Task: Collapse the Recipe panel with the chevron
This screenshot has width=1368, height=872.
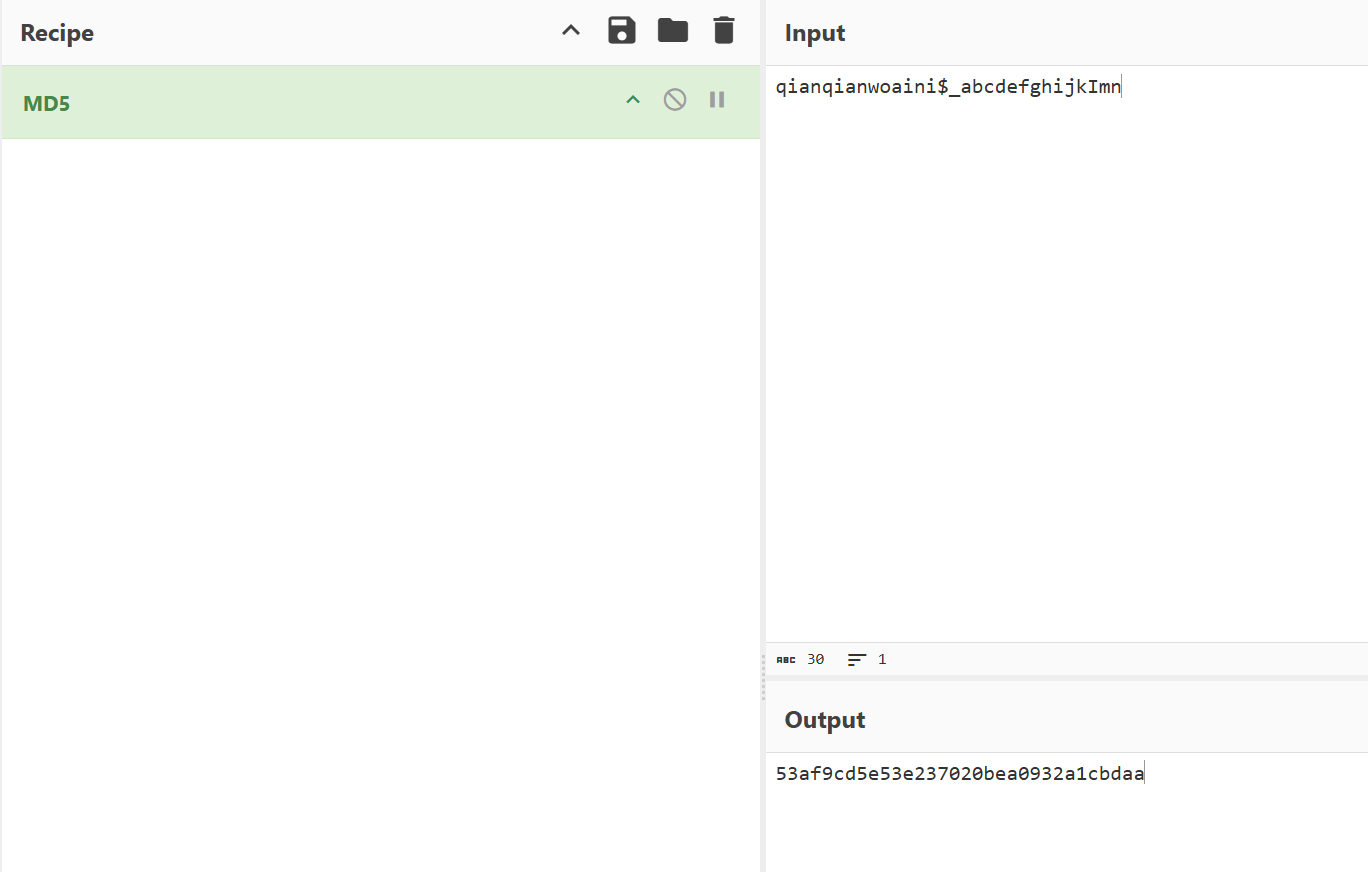Action: click(571, 31)
